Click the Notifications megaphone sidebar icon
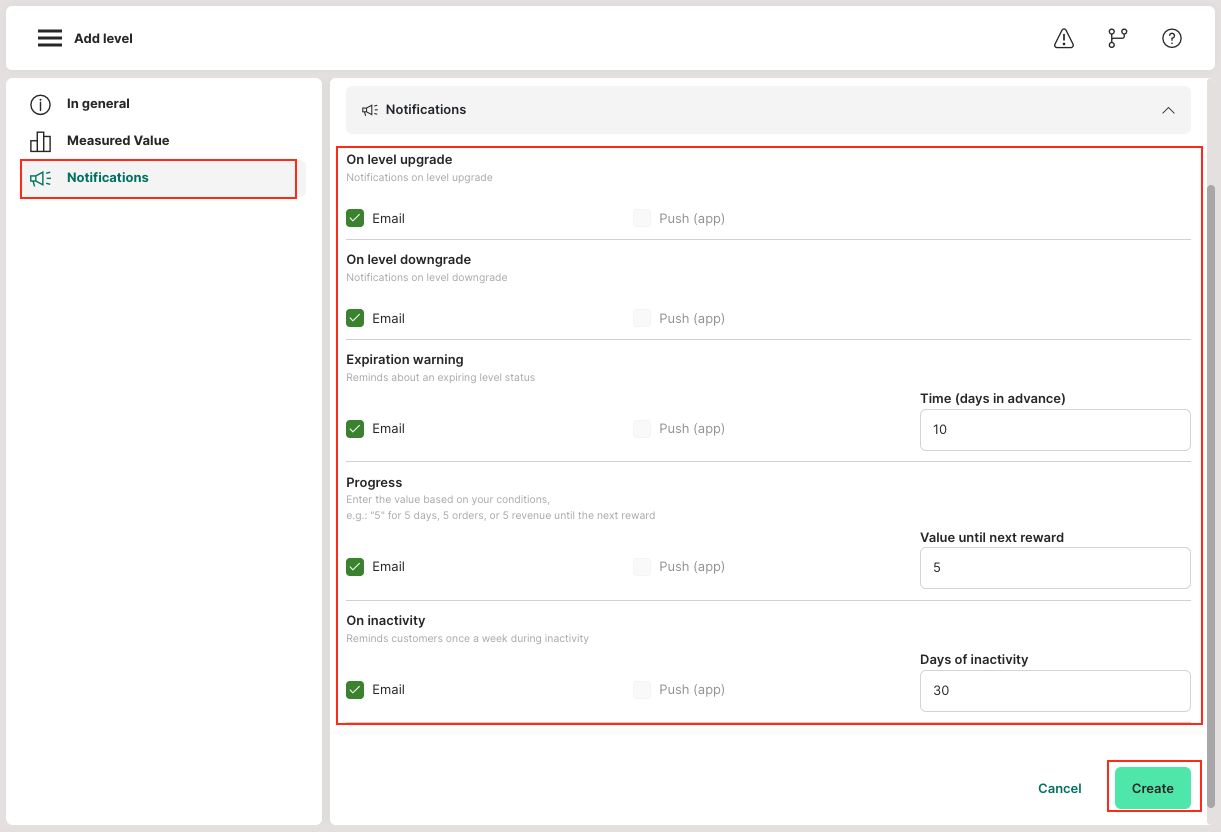The image size is (1221, 832). point(40,178)
